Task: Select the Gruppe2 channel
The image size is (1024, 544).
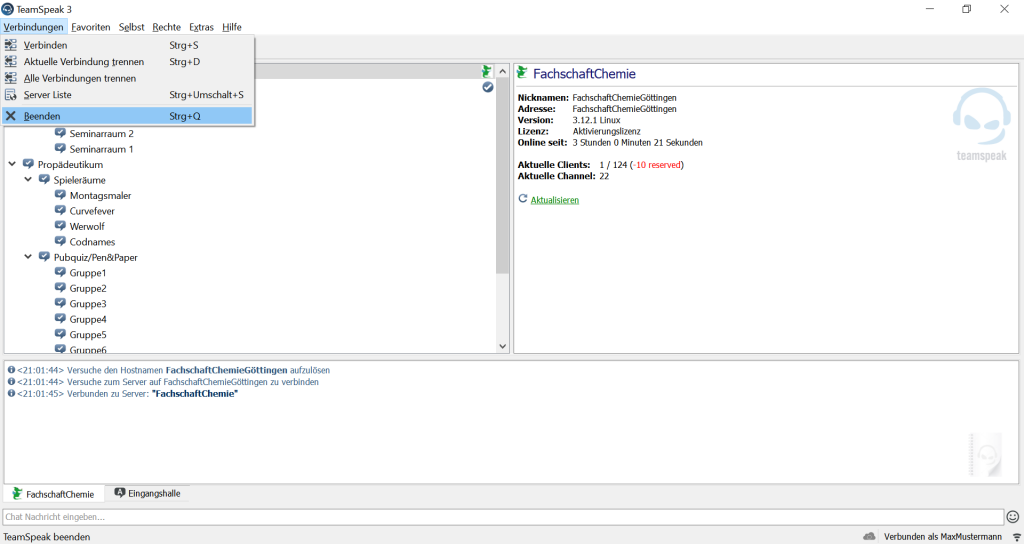Action: pos(88,289)
